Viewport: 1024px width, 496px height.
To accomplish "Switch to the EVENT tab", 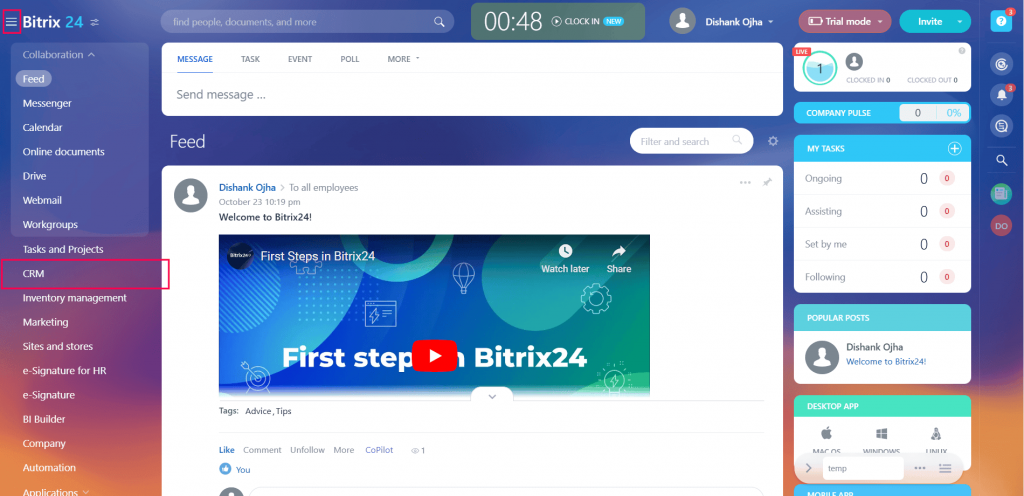I will coord(300,59).
